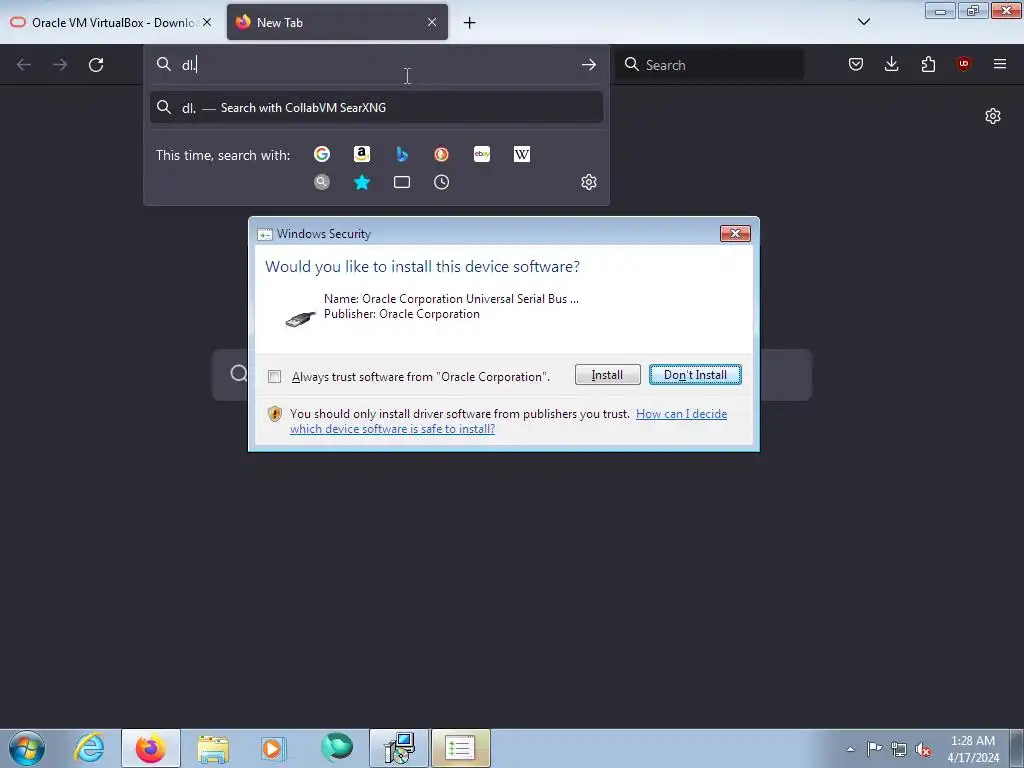Switch to Oracle VM VirtualBox Downloads tab
The height and width of the screenshot is (768, 1024).
tap(111, 23)
